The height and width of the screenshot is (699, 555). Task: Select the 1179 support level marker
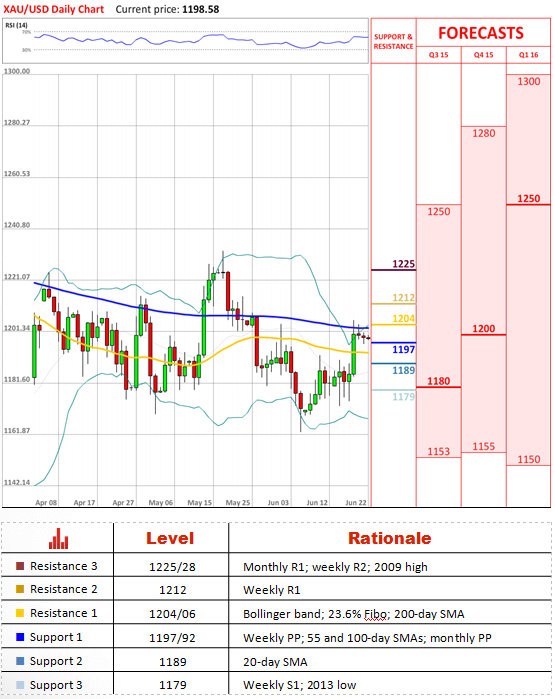(x=403, y=397)
